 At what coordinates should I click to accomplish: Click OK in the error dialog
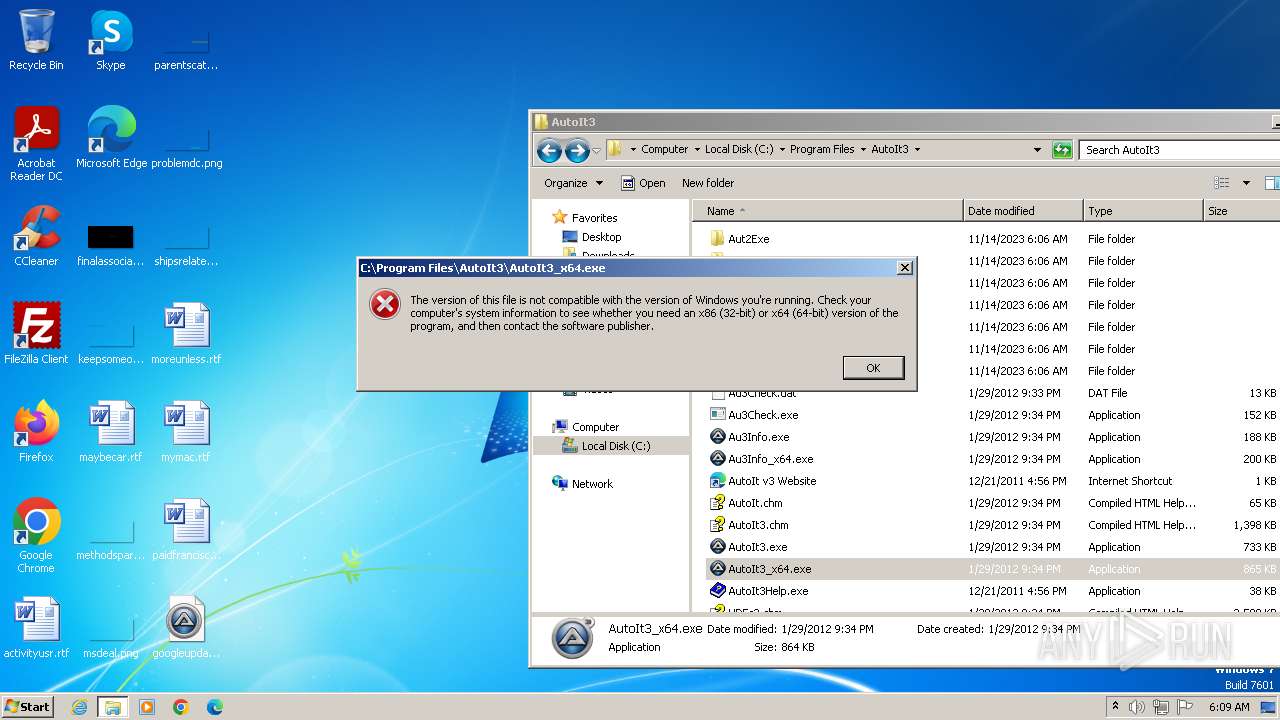click(x=873, y=368)
